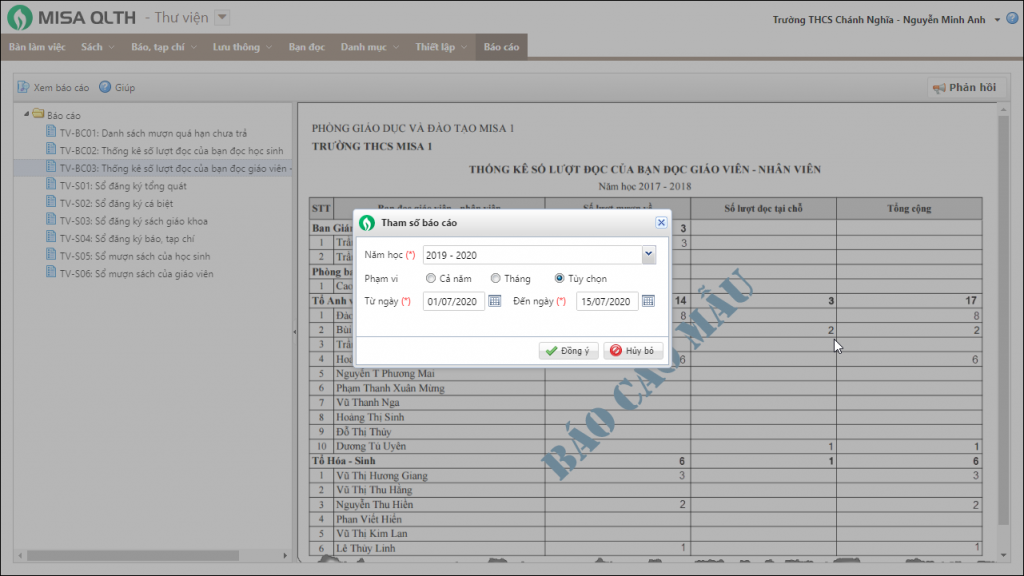Click the TV-S01 report document icon

51,185
